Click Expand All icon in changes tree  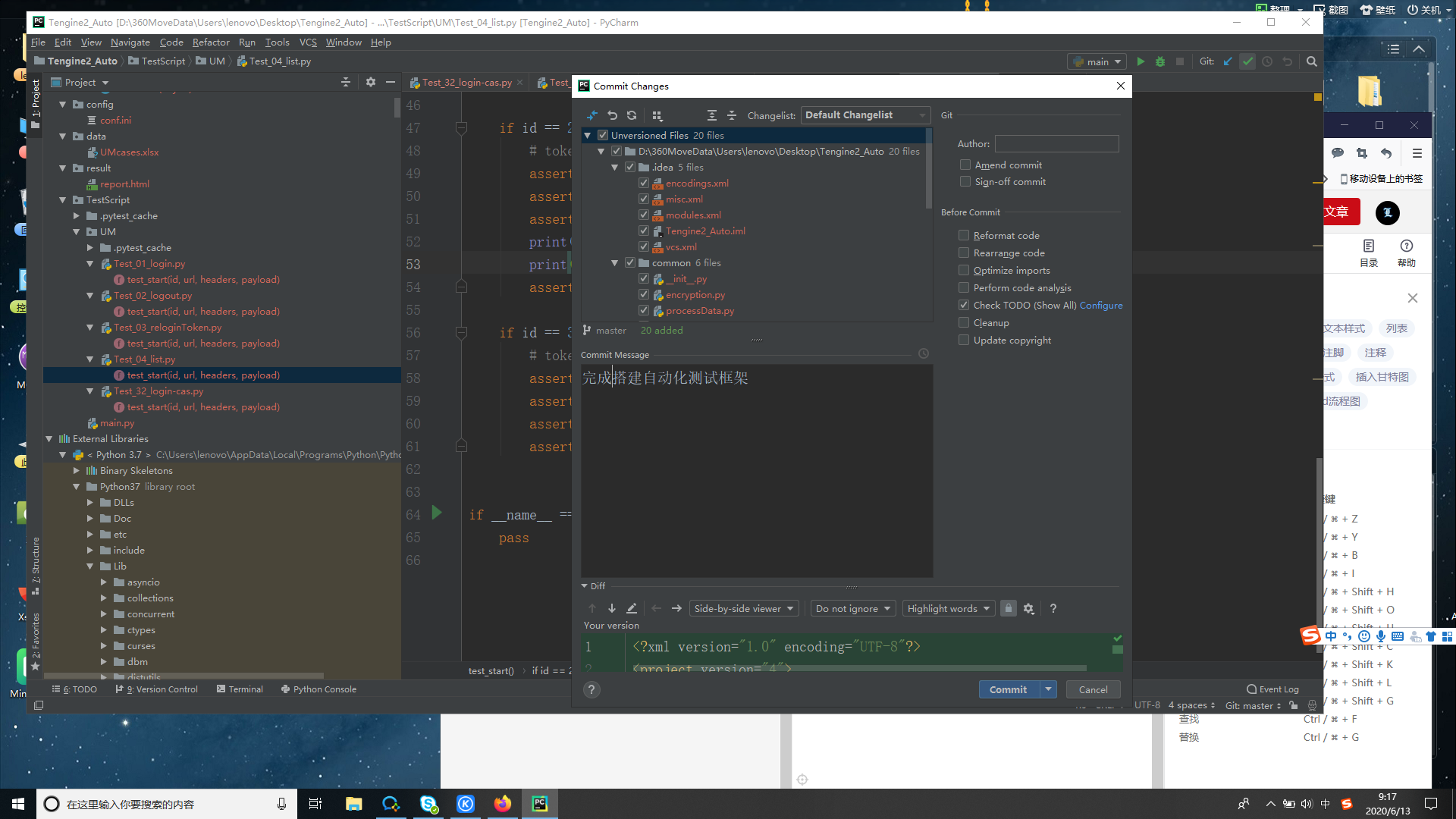click(711, 115)
